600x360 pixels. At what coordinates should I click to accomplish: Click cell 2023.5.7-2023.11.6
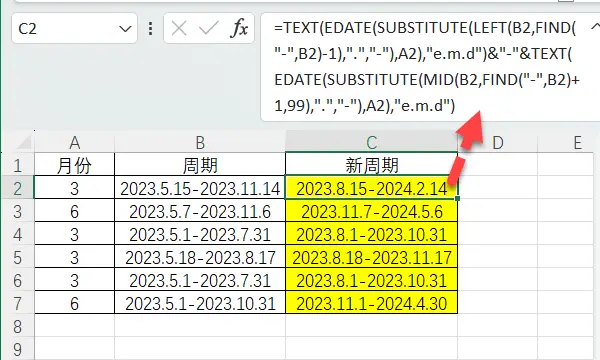(x=200, y=211)
